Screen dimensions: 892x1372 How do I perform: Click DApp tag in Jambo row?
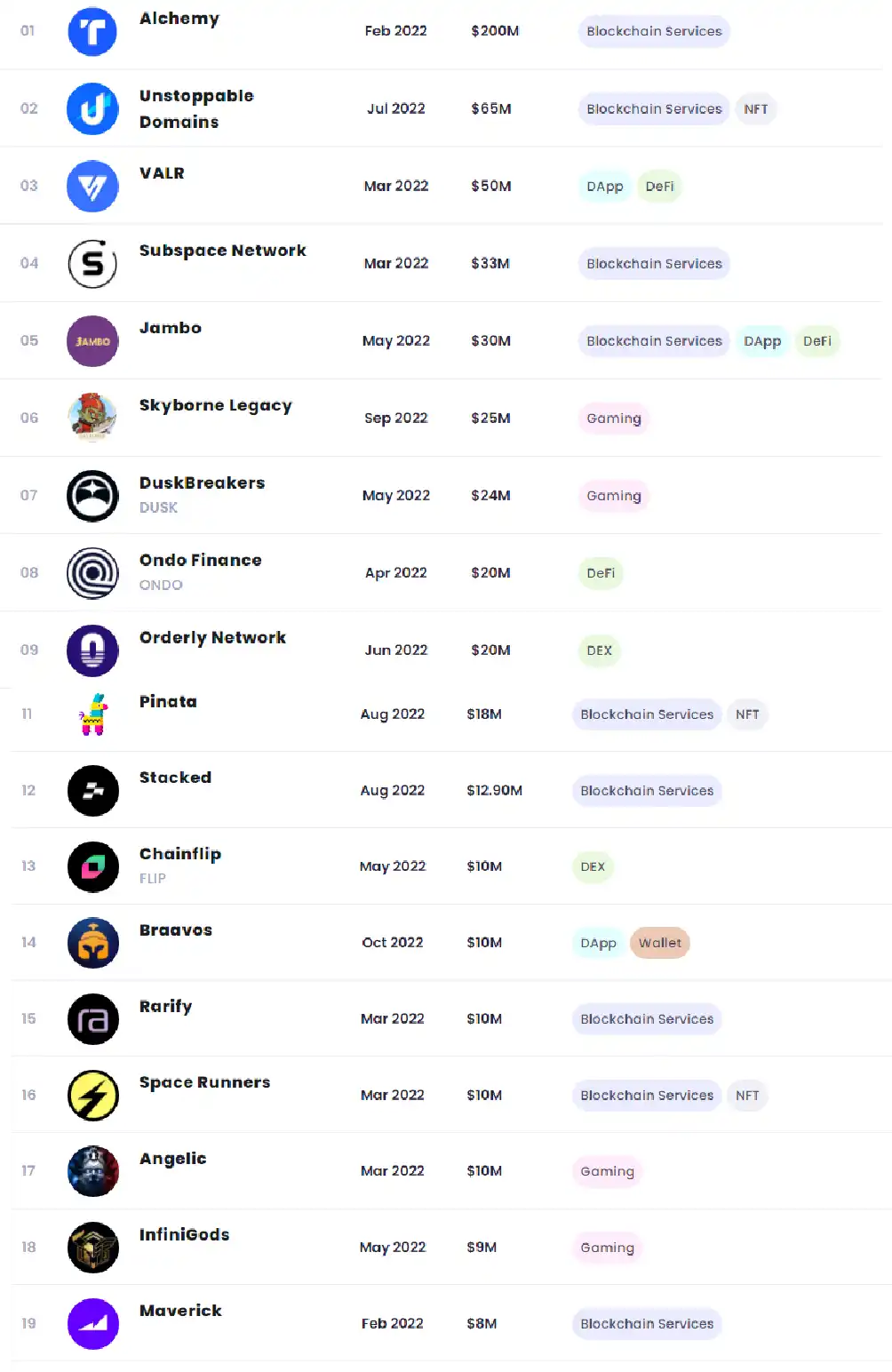[x=762, y=340]
